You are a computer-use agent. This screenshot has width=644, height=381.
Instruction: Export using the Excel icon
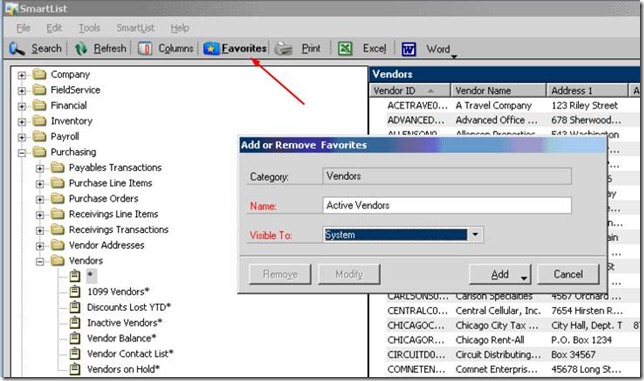[x=345, y=48]
